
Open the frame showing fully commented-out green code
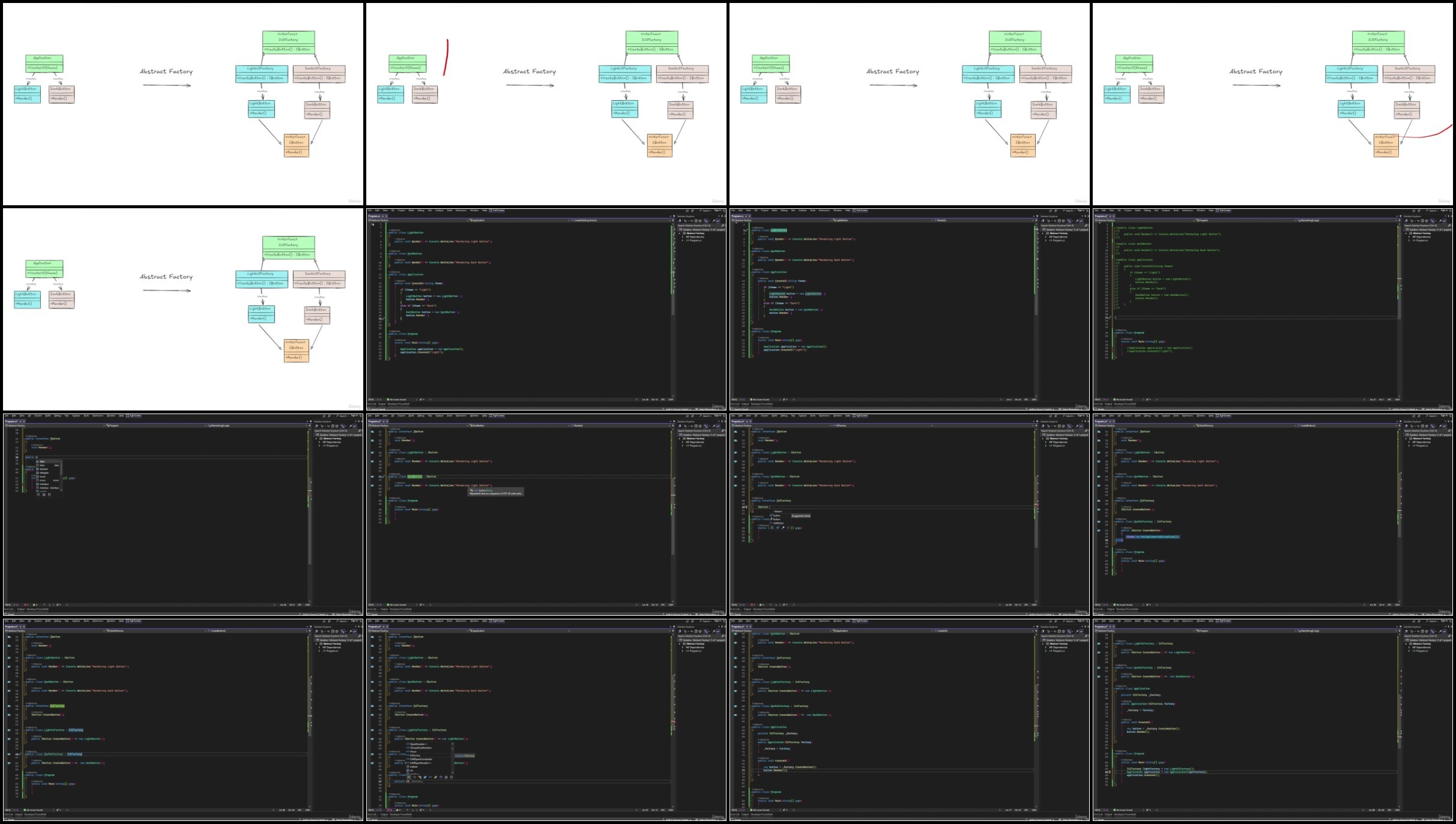click(1274, 309)
